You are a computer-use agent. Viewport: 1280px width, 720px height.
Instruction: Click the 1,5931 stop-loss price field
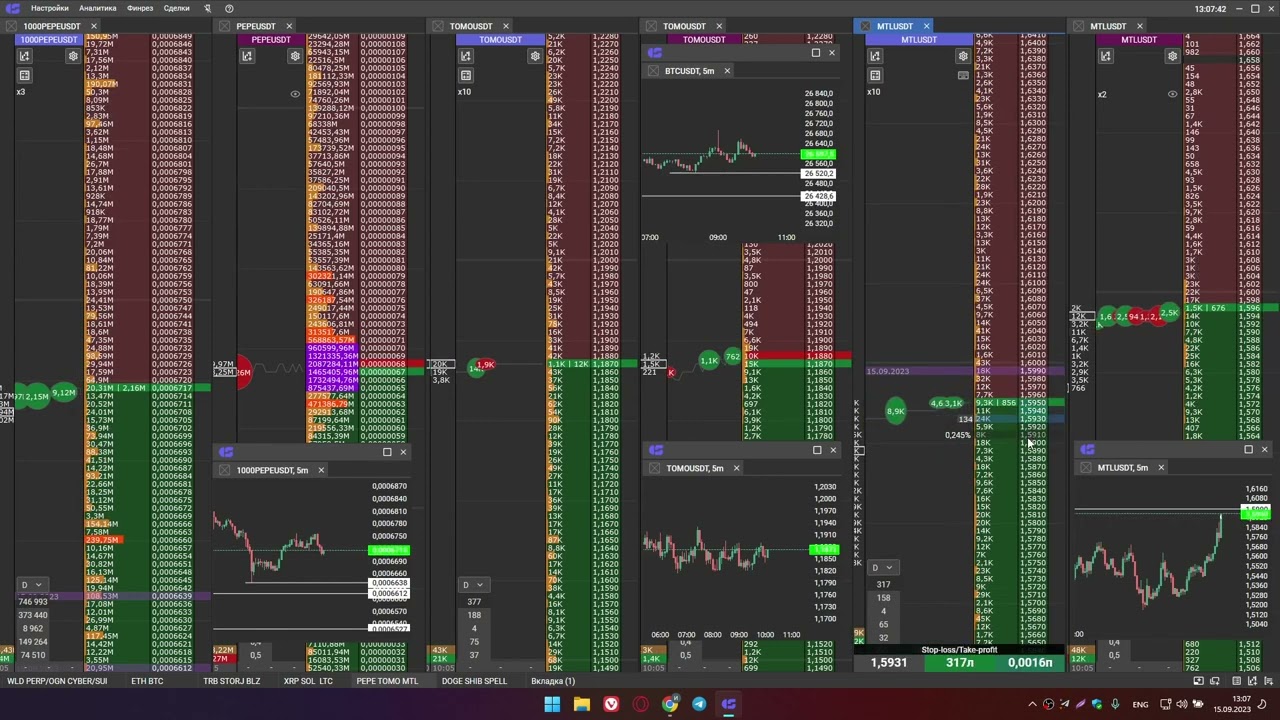tap(889, 663)
